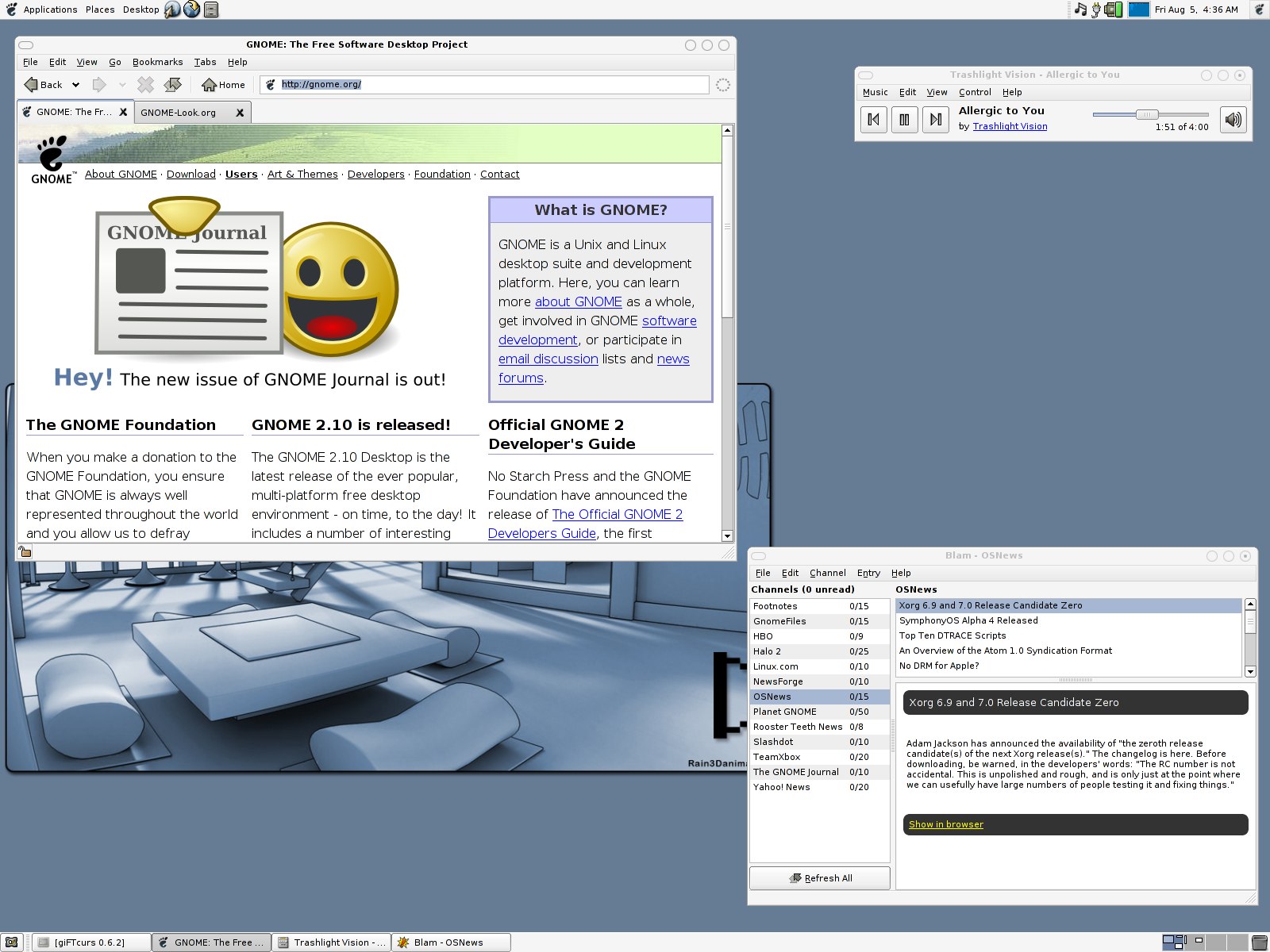Open 'SymphonyOS Alpha 4 Released' entry
1270x952 pixels.
click(x=1068, y=620)
